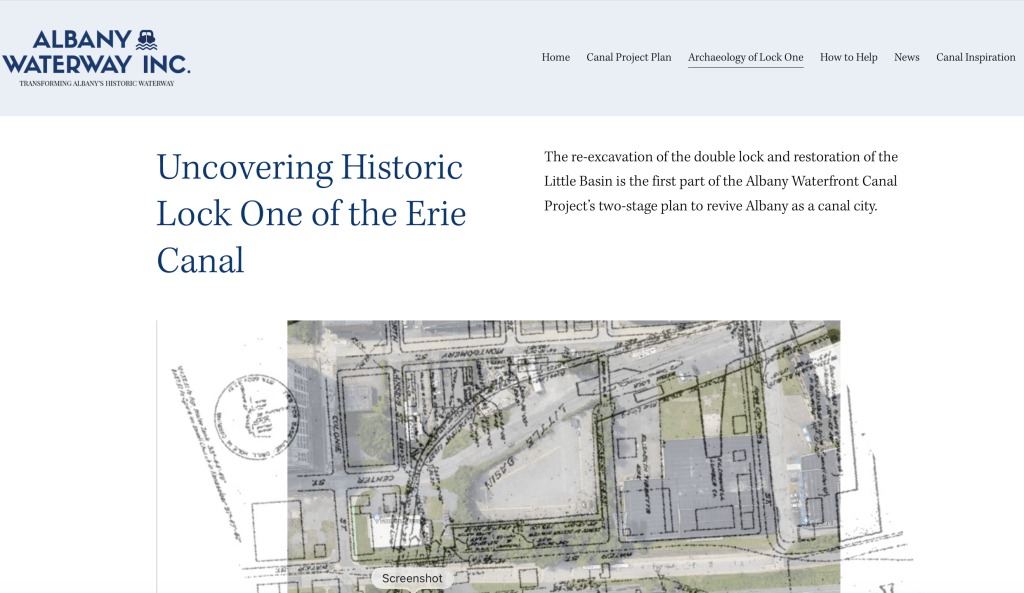Screen dimensions: 1024x593
Task: Click the historic canal map overlay image
Action: 534,457
